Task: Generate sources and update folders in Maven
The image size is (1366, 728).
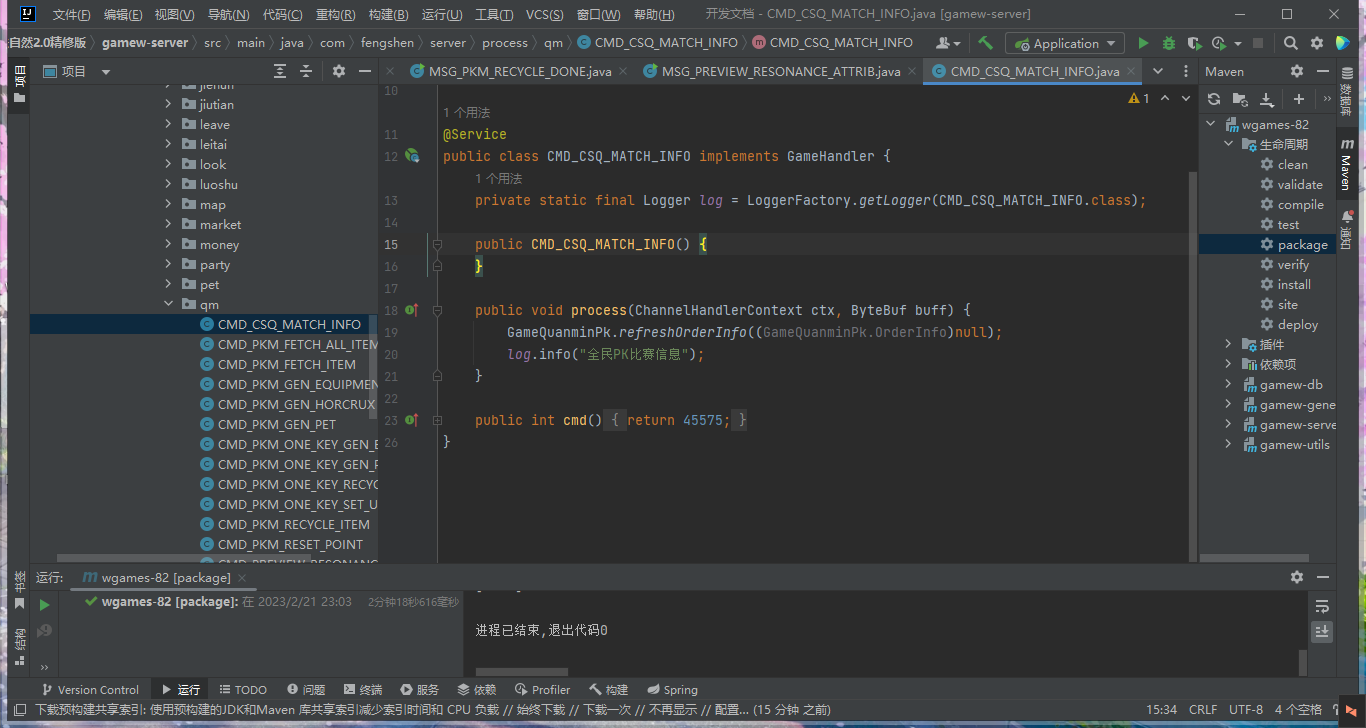Action: point(1240,99)
